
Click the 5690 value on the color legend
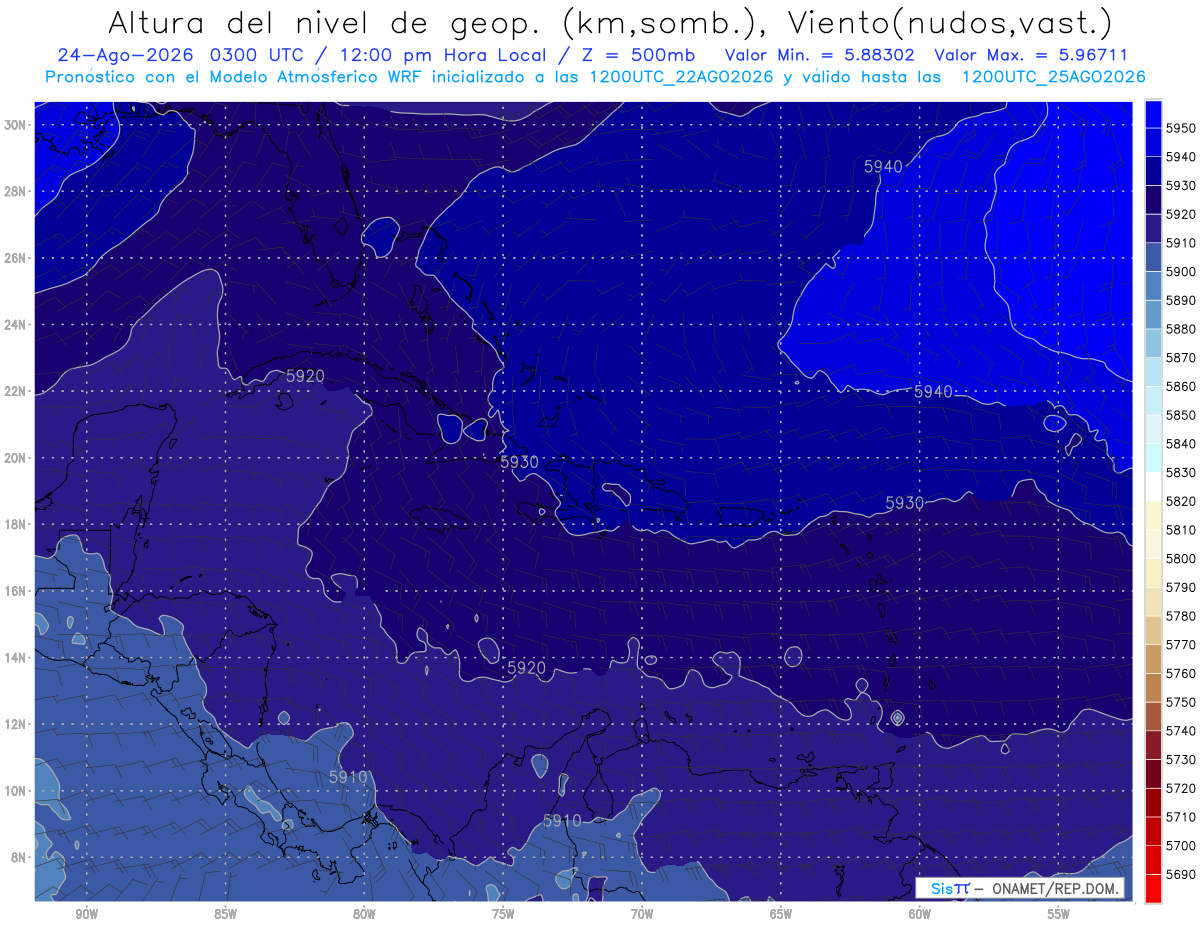tap(1181, 874)
